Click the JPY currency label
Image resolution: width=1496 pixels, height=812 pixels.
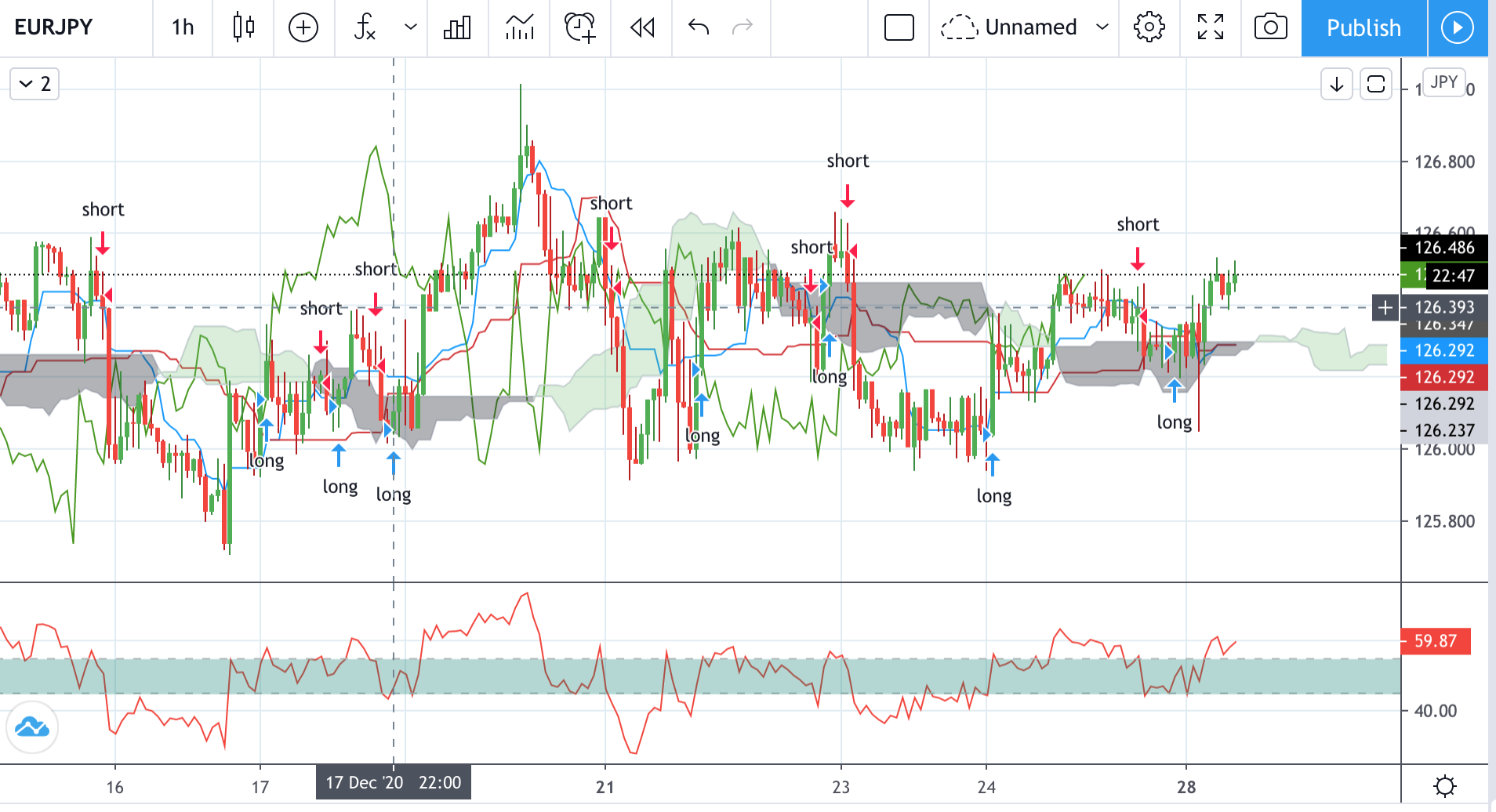pyautogui.click(x=1443, y=82)
